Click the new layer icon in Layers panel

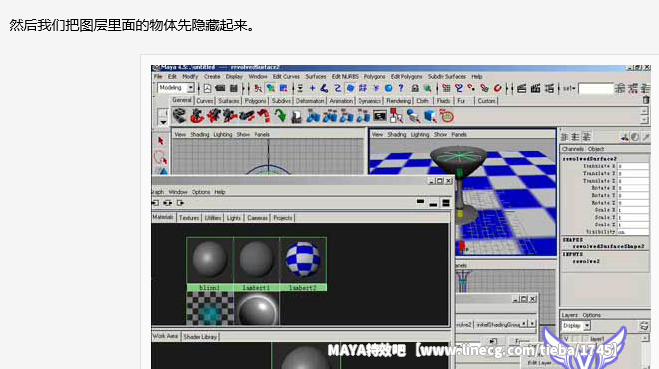tap(643, 326)
